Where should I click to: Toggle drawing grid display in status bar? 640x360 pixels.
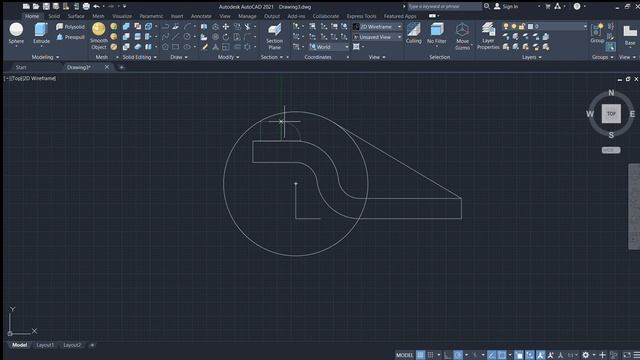click(x=420, y=355)
